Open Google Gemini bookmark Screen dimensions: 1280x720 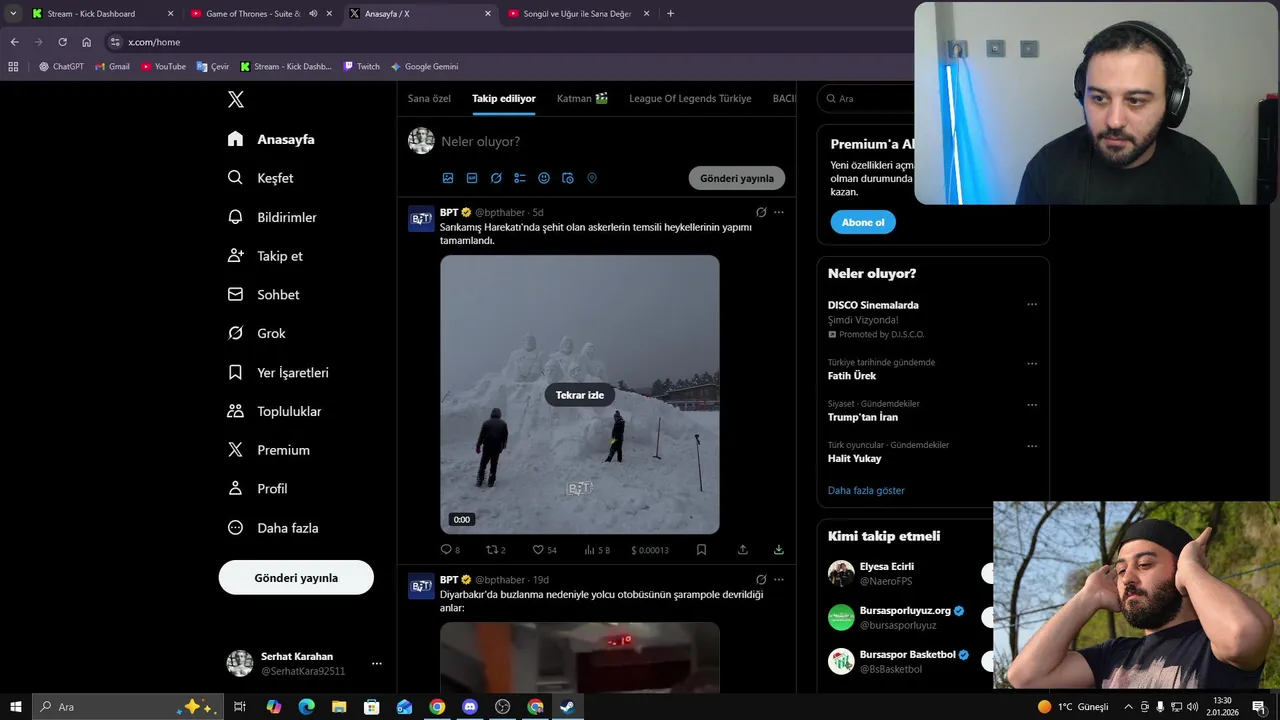(424, 67)
